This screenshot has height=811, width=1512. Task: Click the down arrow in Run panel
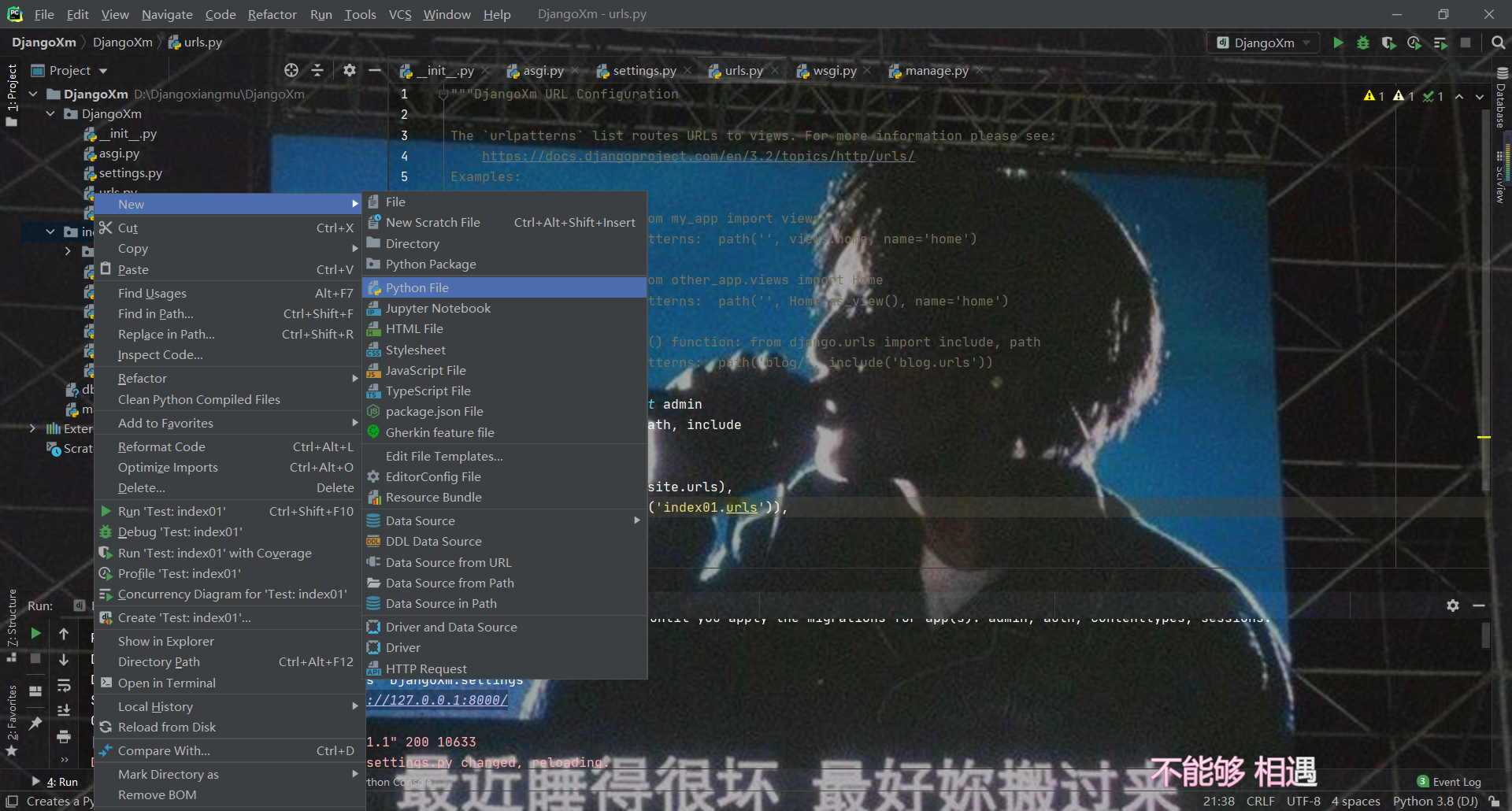(64, 659)
